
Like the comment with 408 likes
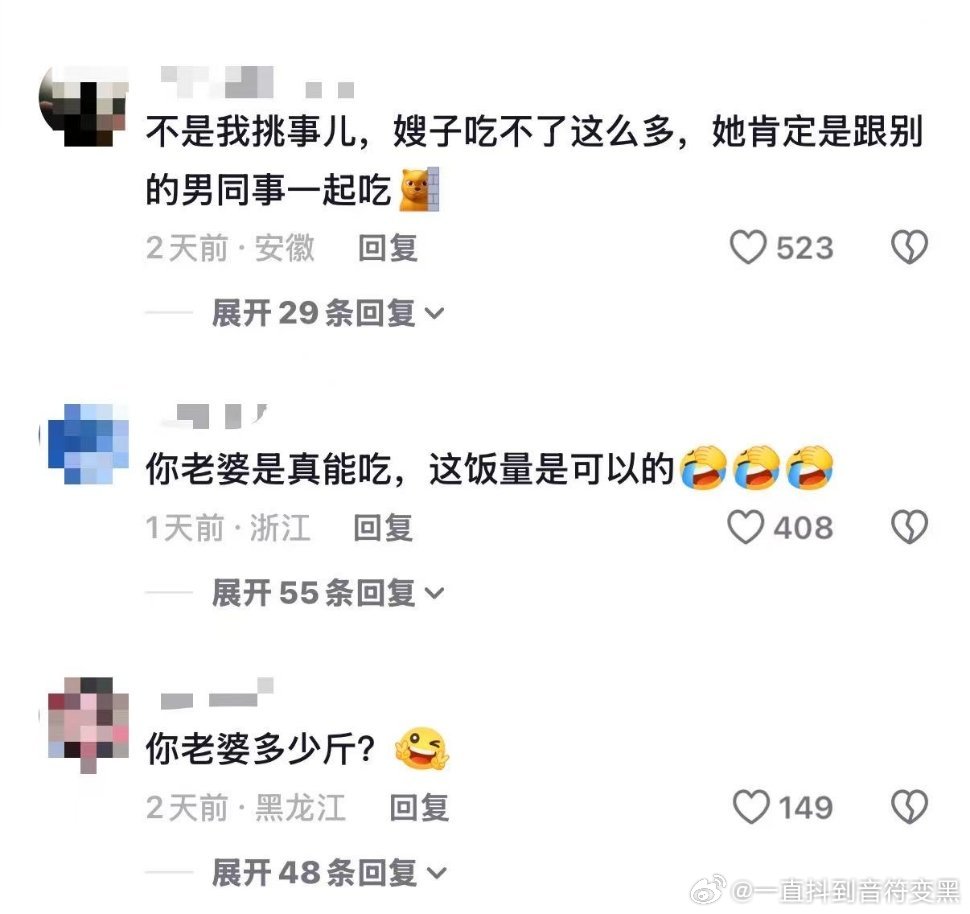tap(745, 527)
